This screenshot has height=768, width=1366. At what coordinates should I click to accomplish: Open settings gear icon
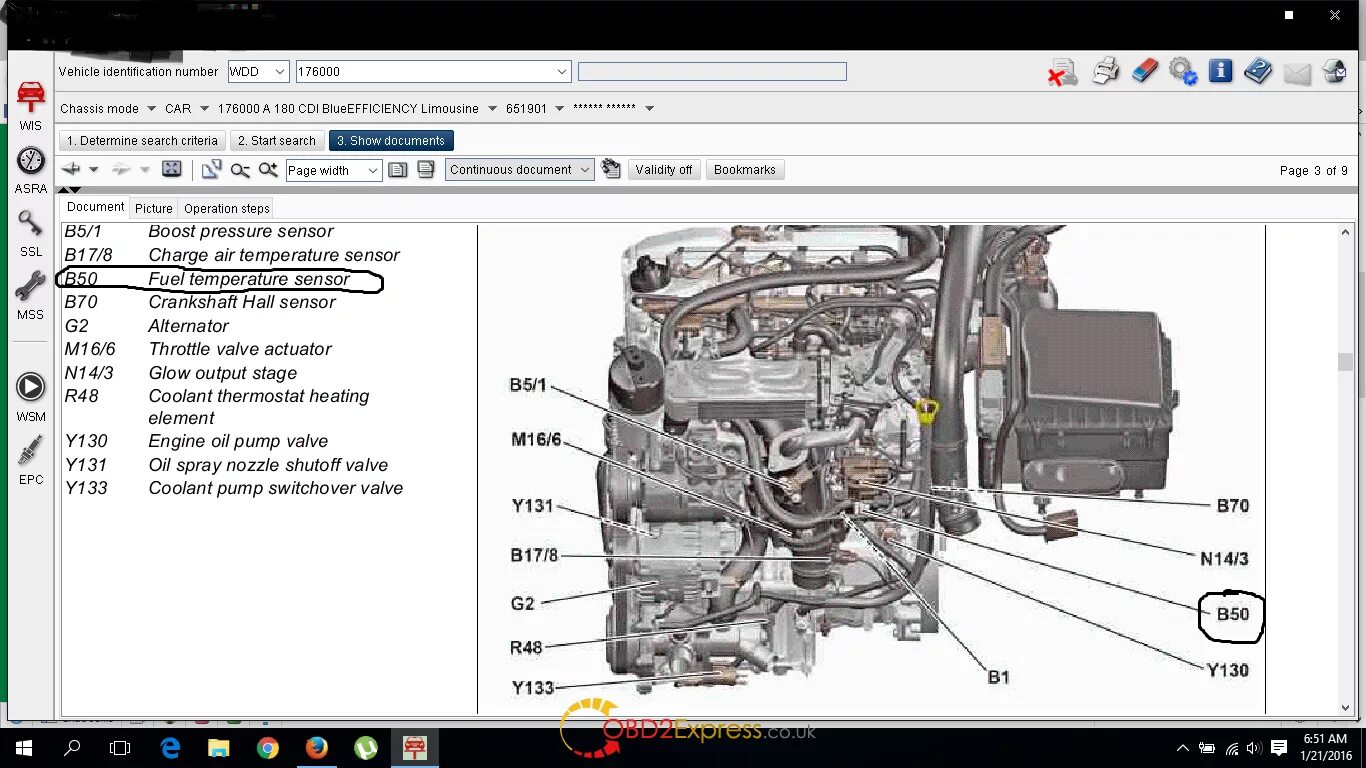pos(1183,72)
